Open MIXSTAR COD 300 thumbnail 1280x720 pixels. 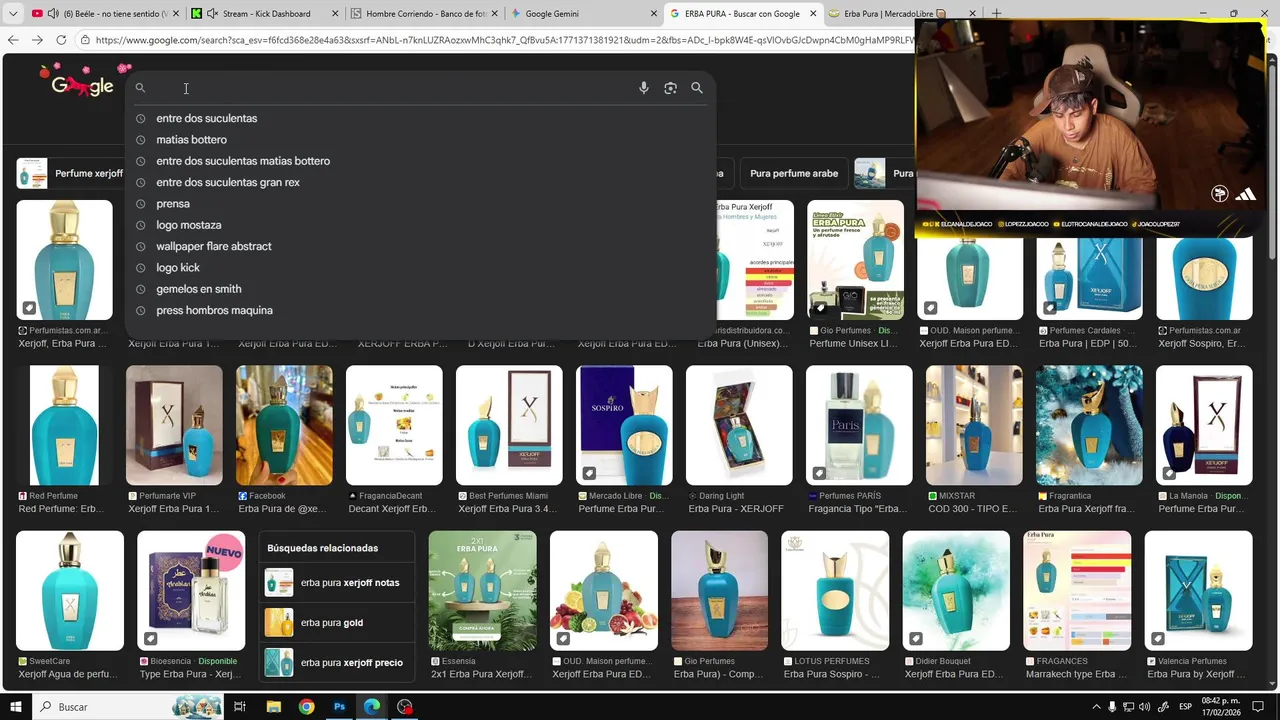point(974,425)
